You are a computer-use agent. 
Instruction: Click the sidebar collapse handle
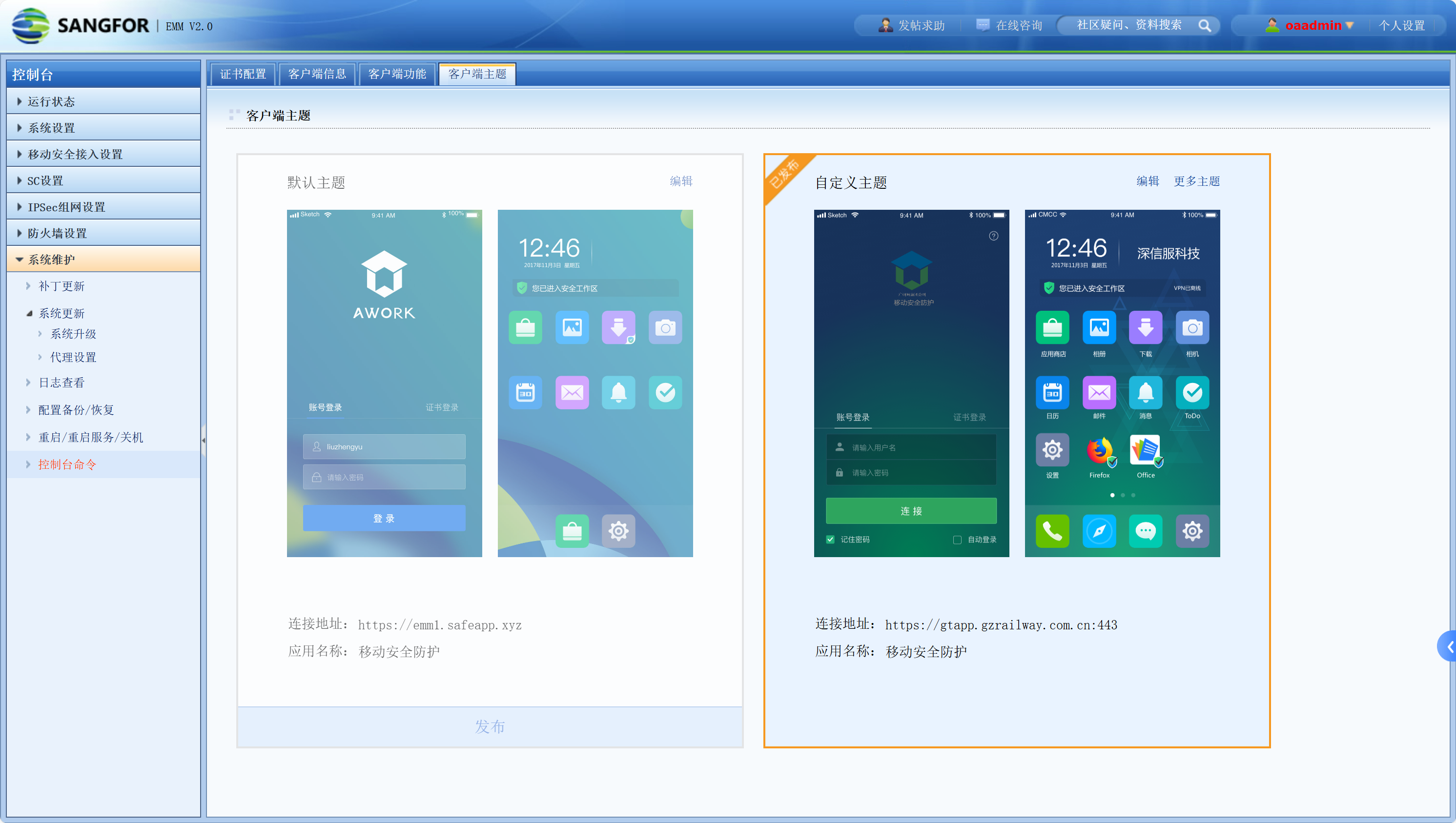[x=203, y=440]
